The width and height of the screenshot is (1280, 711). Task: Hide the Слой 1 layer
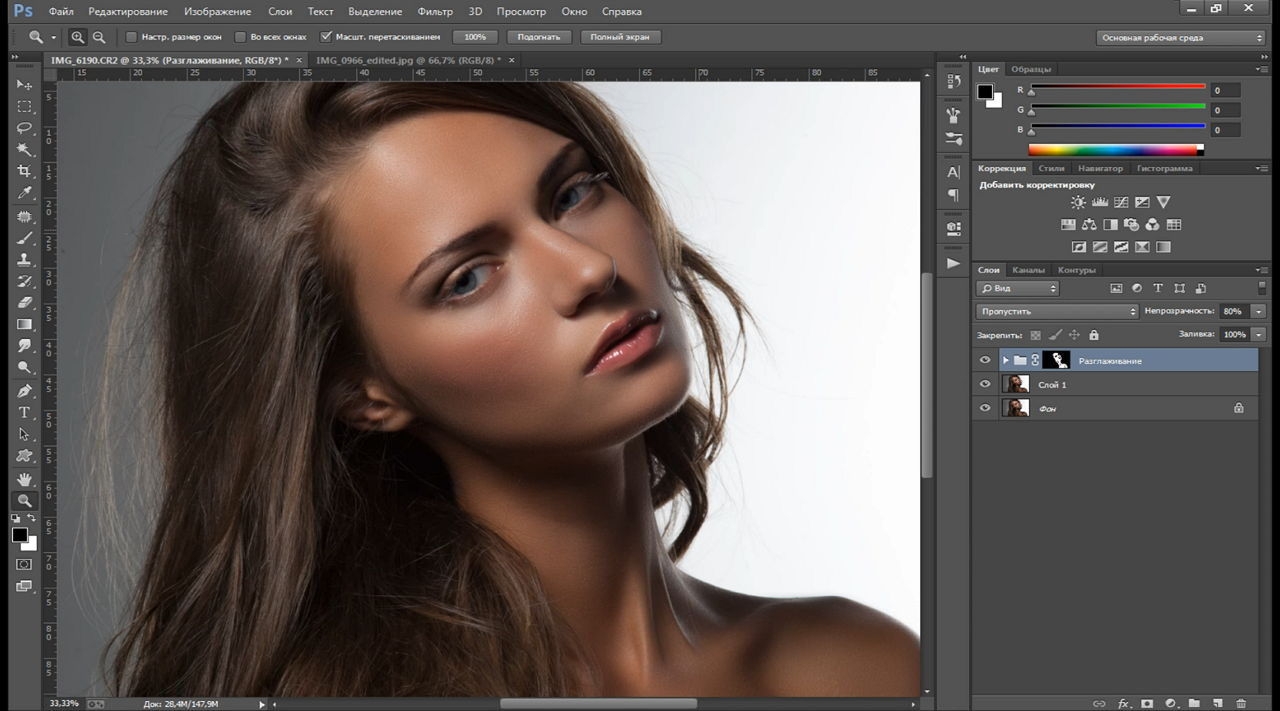pyautogui.click(x=985, y=384)
